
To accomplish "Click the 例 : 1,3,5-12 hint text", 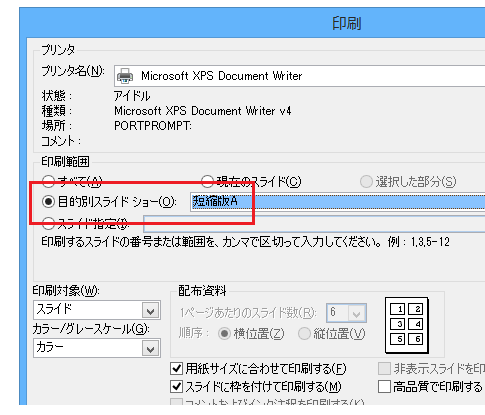I will point(419,242).
